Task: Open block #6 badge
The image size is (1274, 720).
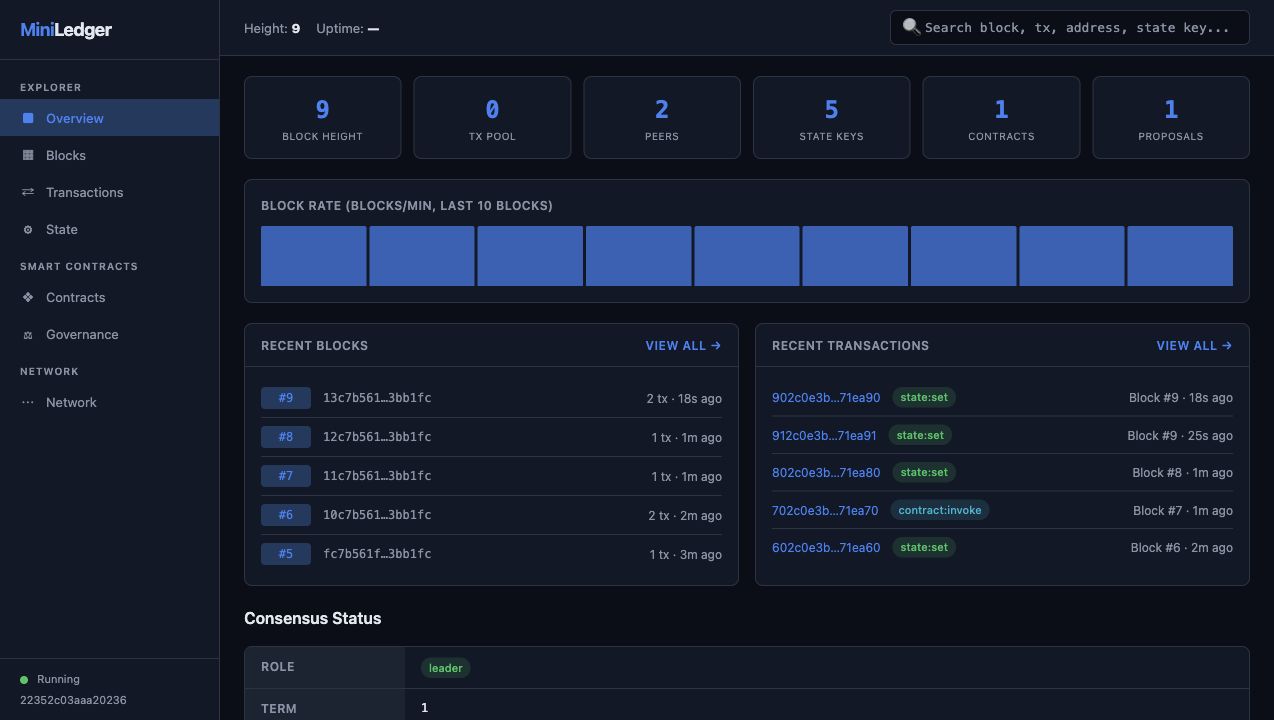Action: click(286, 515)
